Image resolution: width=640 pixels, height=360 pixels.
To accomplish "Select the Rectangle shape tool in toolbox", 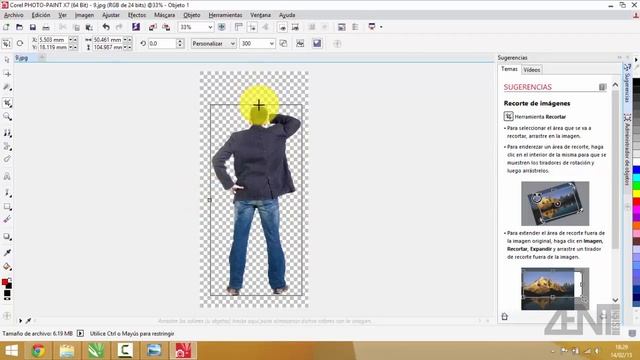I will coord(7,207).
